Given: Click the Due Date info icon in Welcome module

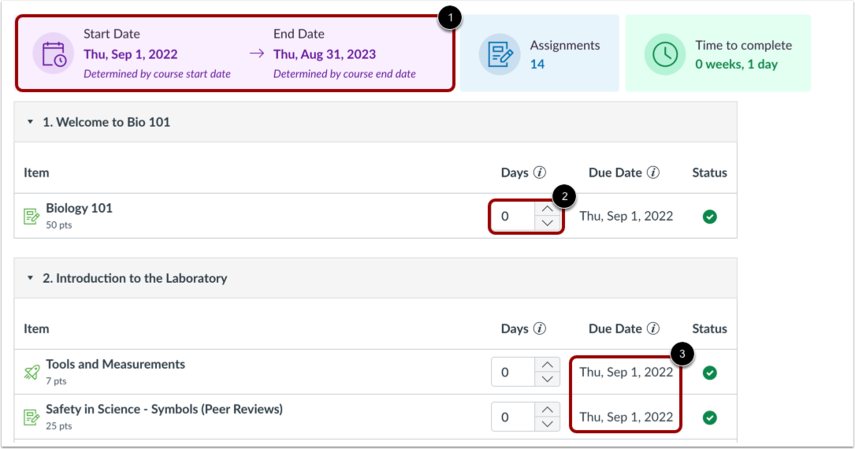Looking at the screenshot, I should (654, 173).
